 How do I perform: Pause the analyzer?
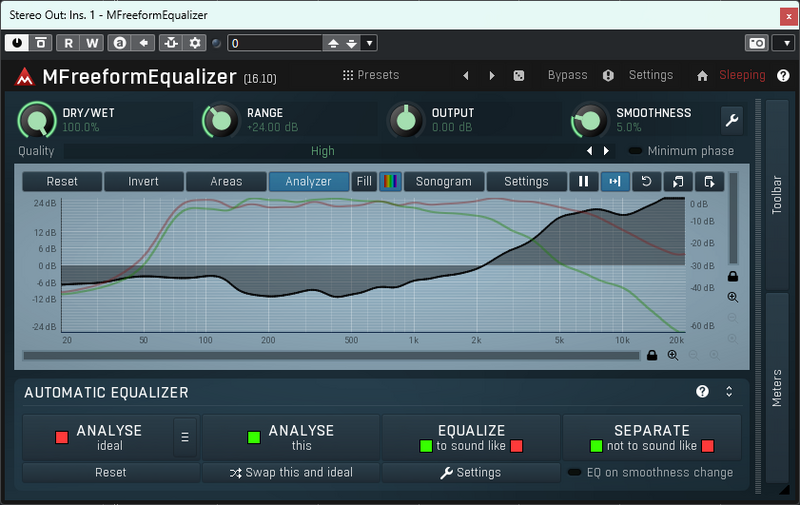(583, 182)
